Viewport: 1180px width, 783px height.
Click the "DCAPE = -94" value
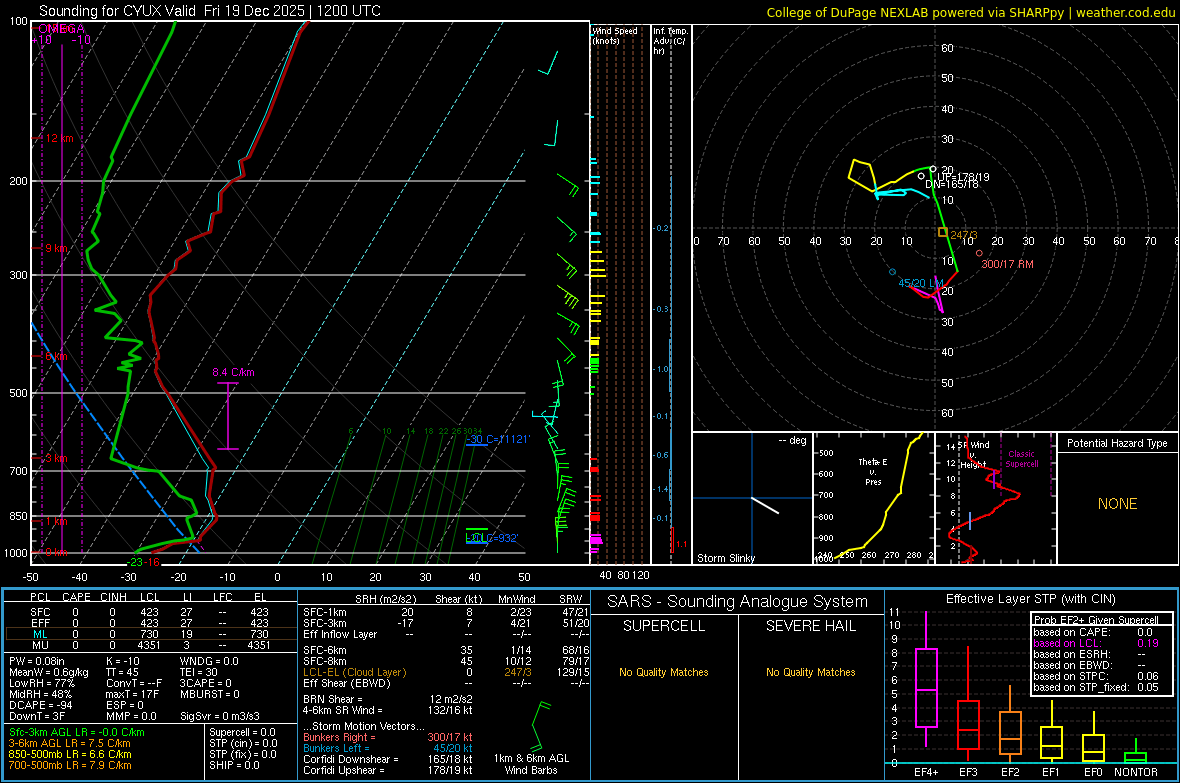[40, 705]
